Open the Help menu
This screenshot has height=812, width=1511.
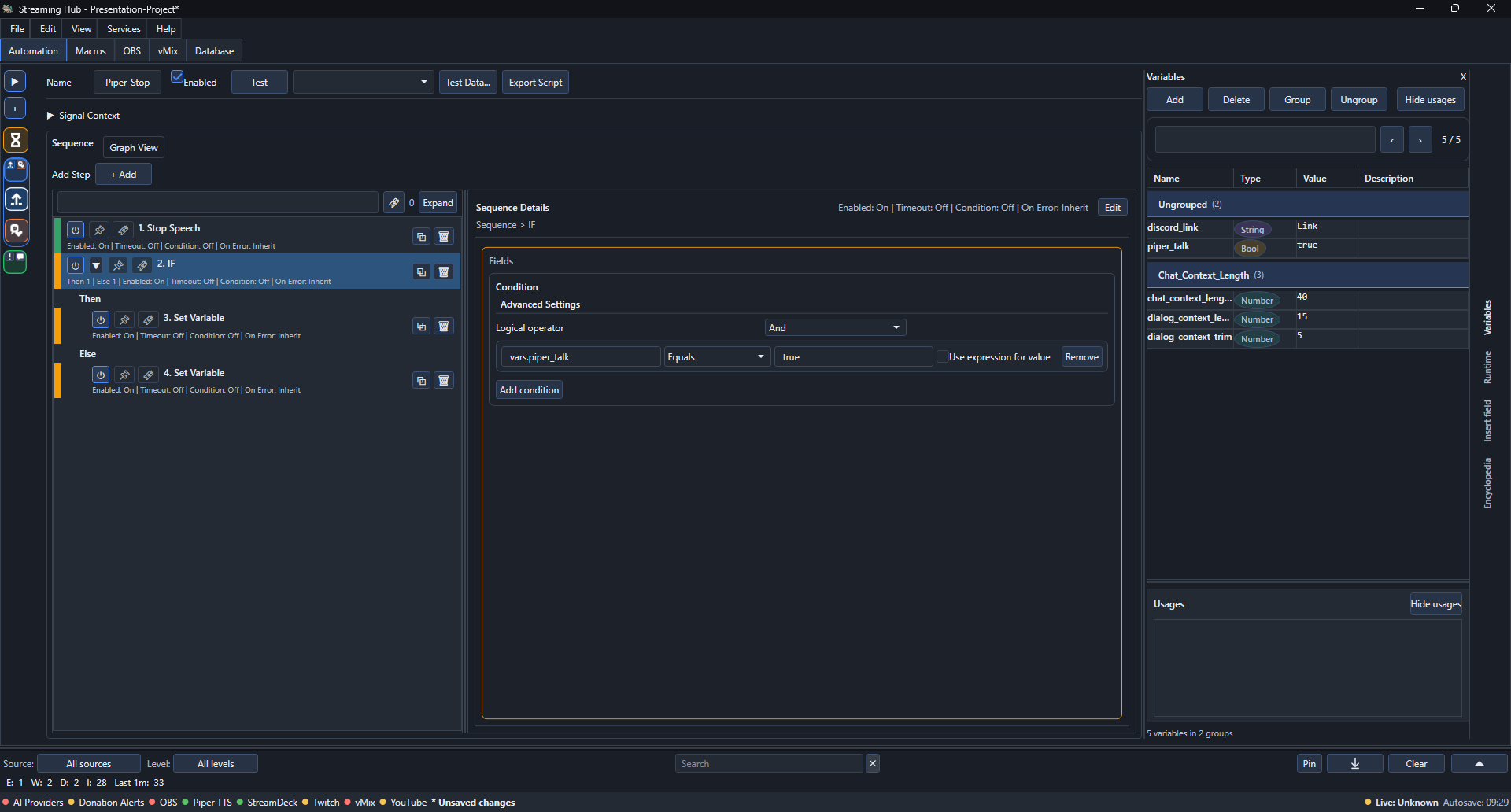point(165,28)
